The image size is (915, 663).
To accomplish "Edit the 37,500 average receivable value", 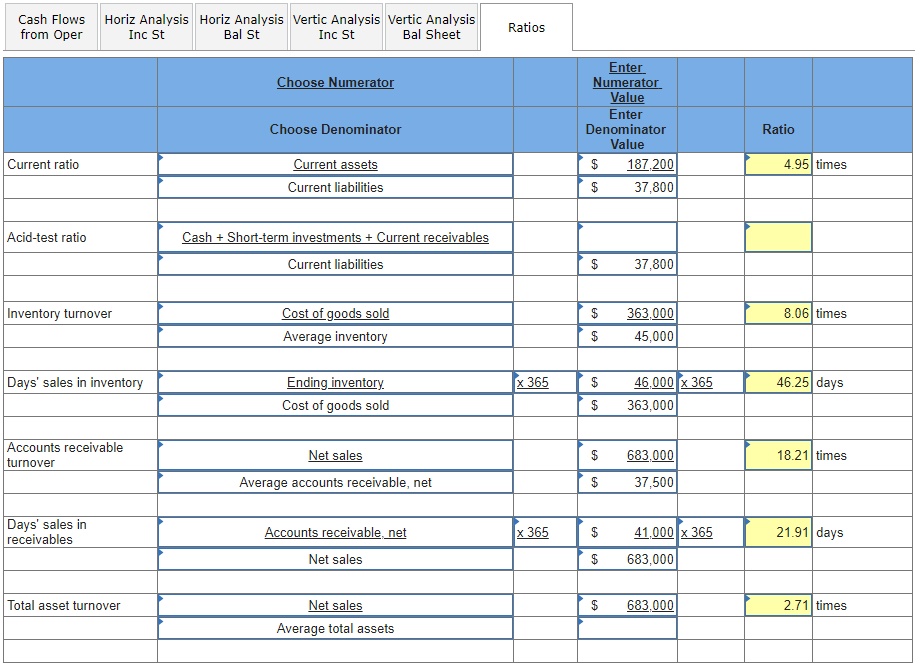I will click(627, 482).
